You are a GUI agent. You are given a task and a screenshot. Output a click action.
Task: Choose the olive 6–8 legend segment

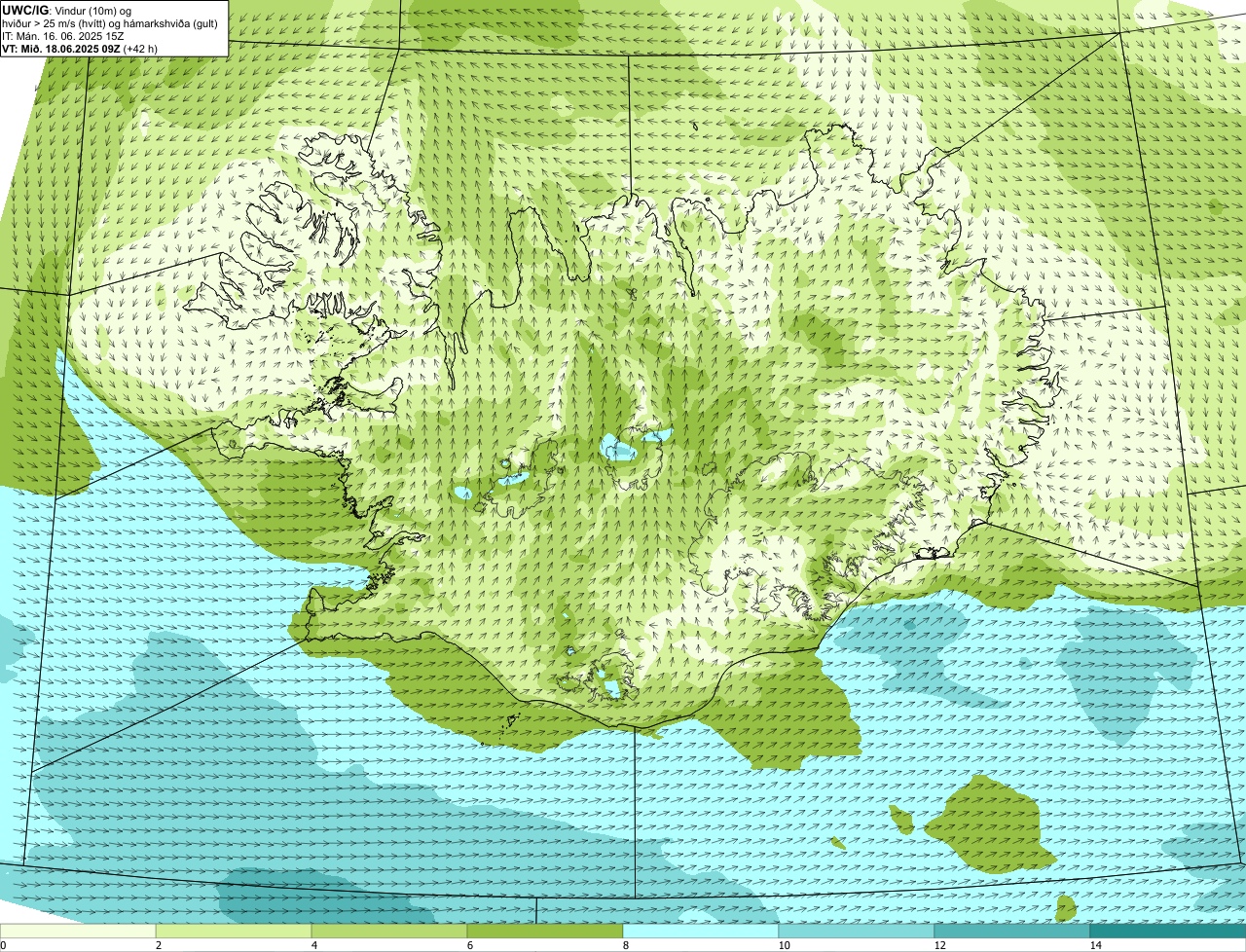545,931
